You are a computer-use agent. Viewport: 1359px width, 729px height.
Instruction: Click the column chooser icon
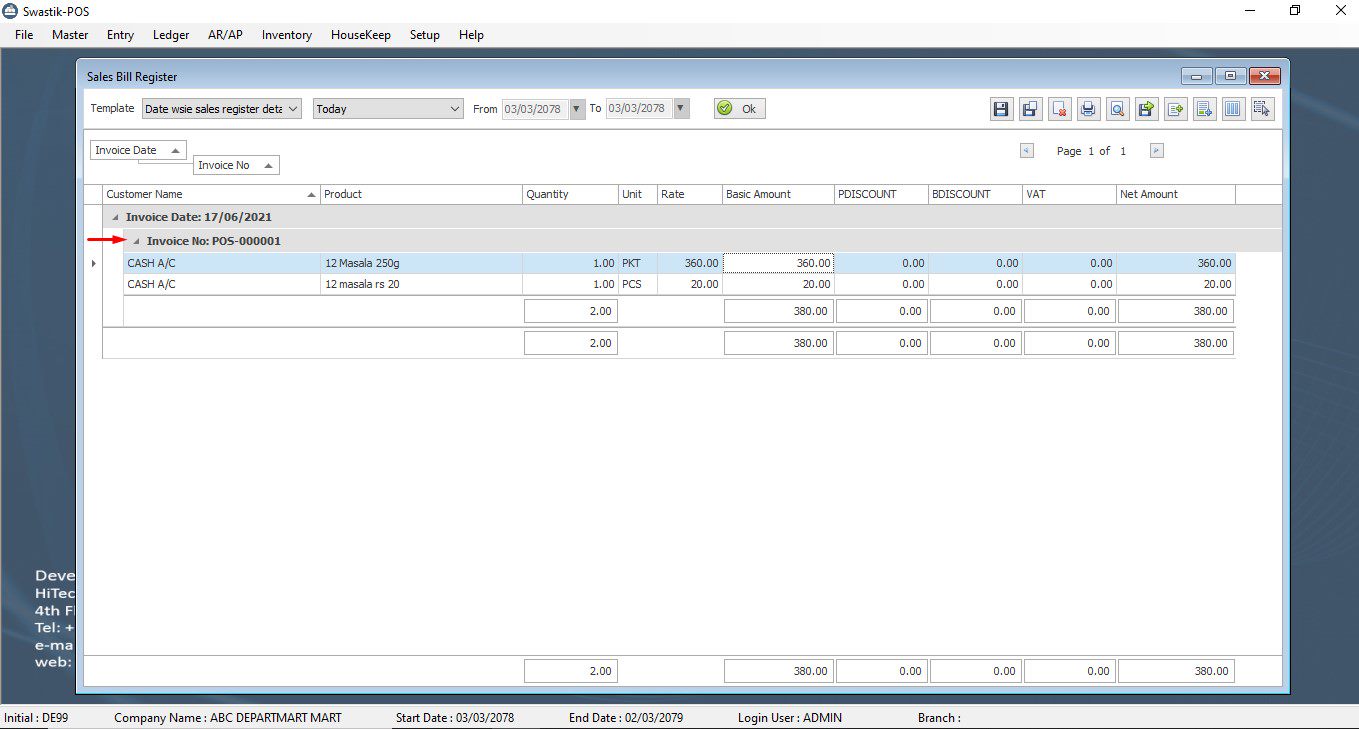[1233, 109]
